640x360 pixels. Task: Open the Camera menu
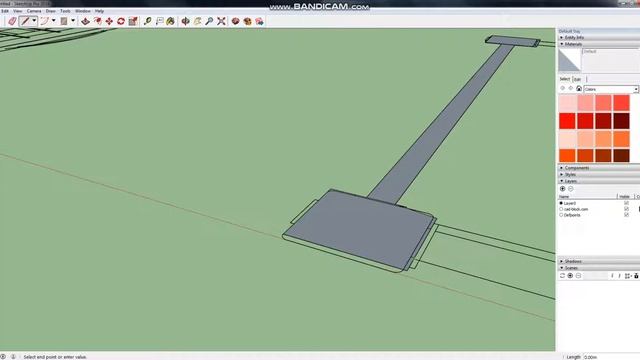(34, 11)
